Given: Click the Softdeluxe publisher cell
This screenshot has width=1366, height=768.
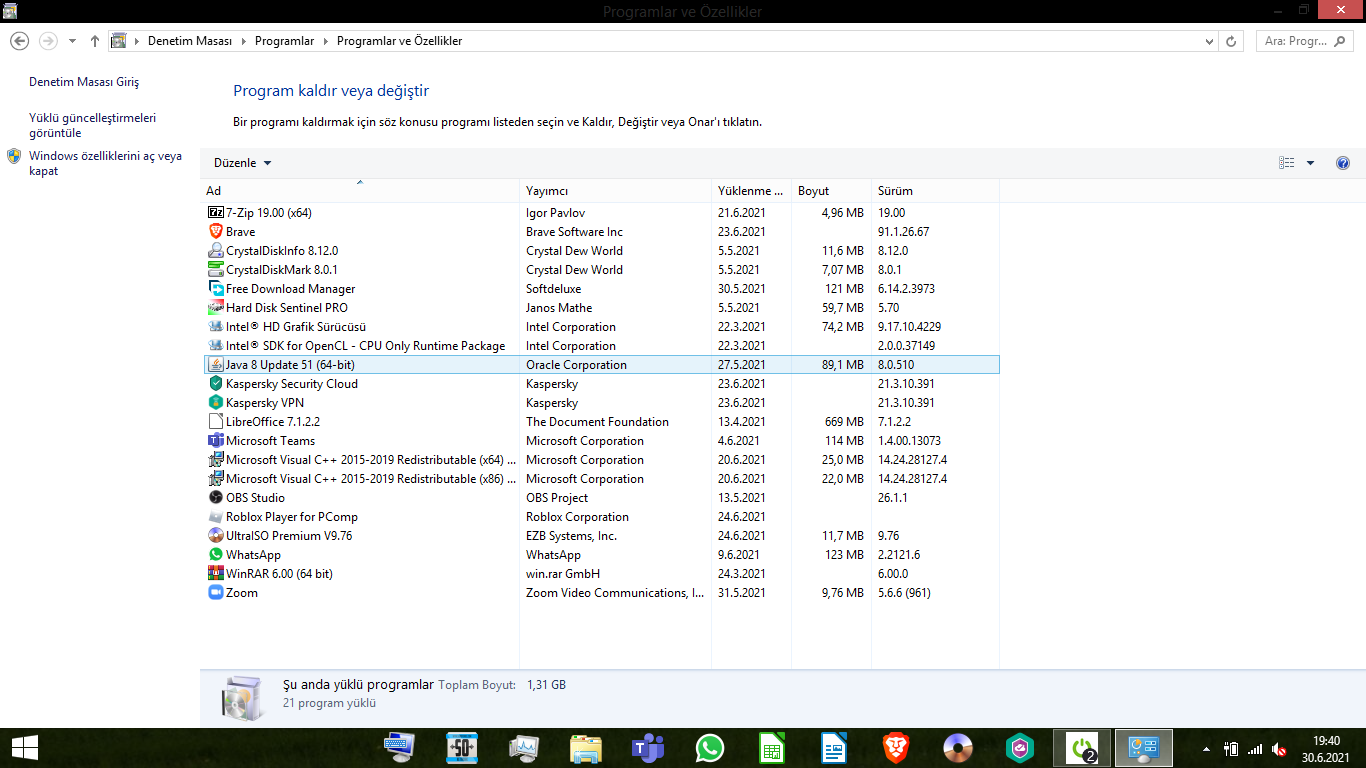Looking at the screenshot, I should pos(553,288).
